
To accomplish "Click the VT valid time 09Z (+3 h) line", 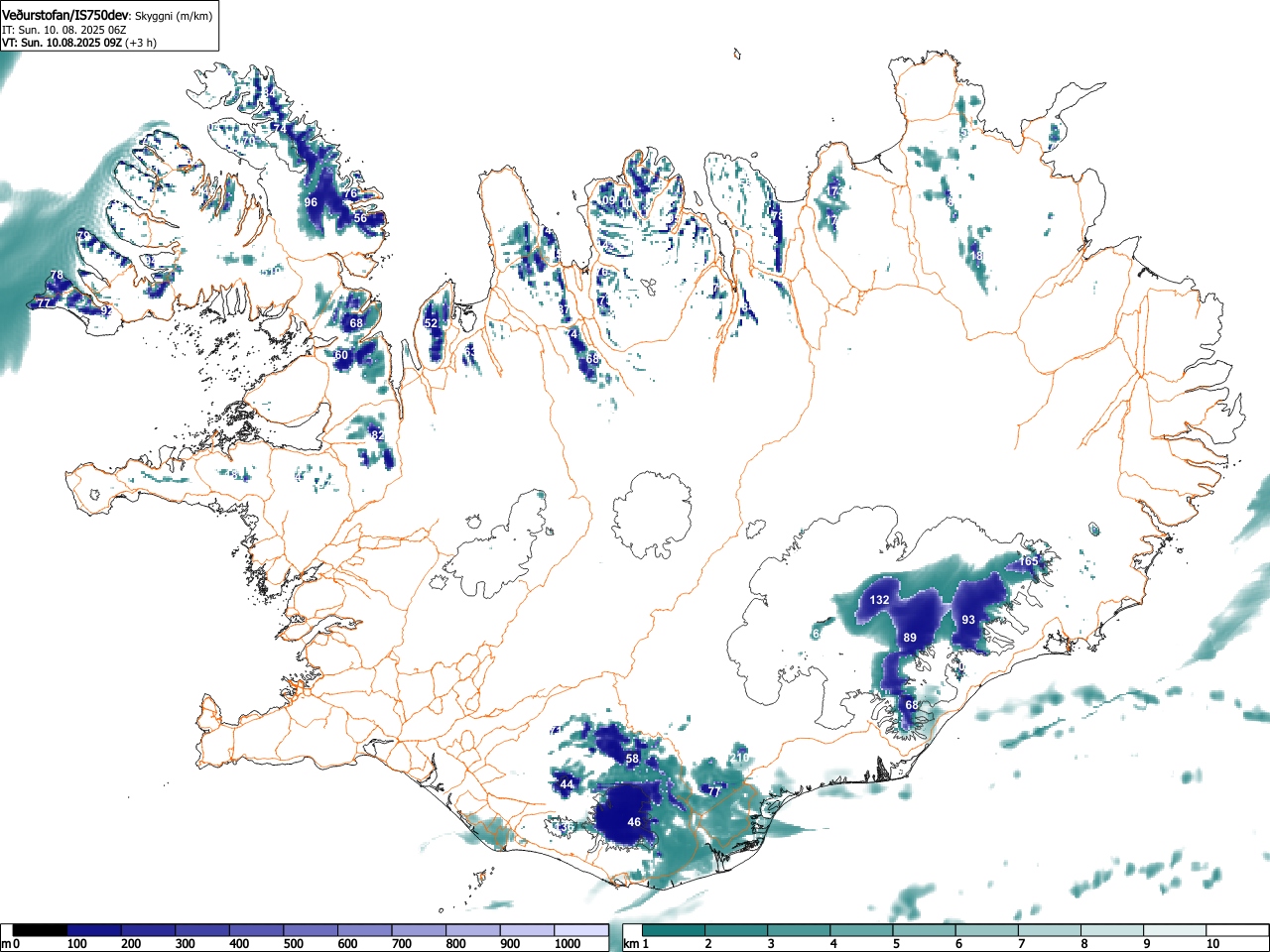I will coord(78,43).
